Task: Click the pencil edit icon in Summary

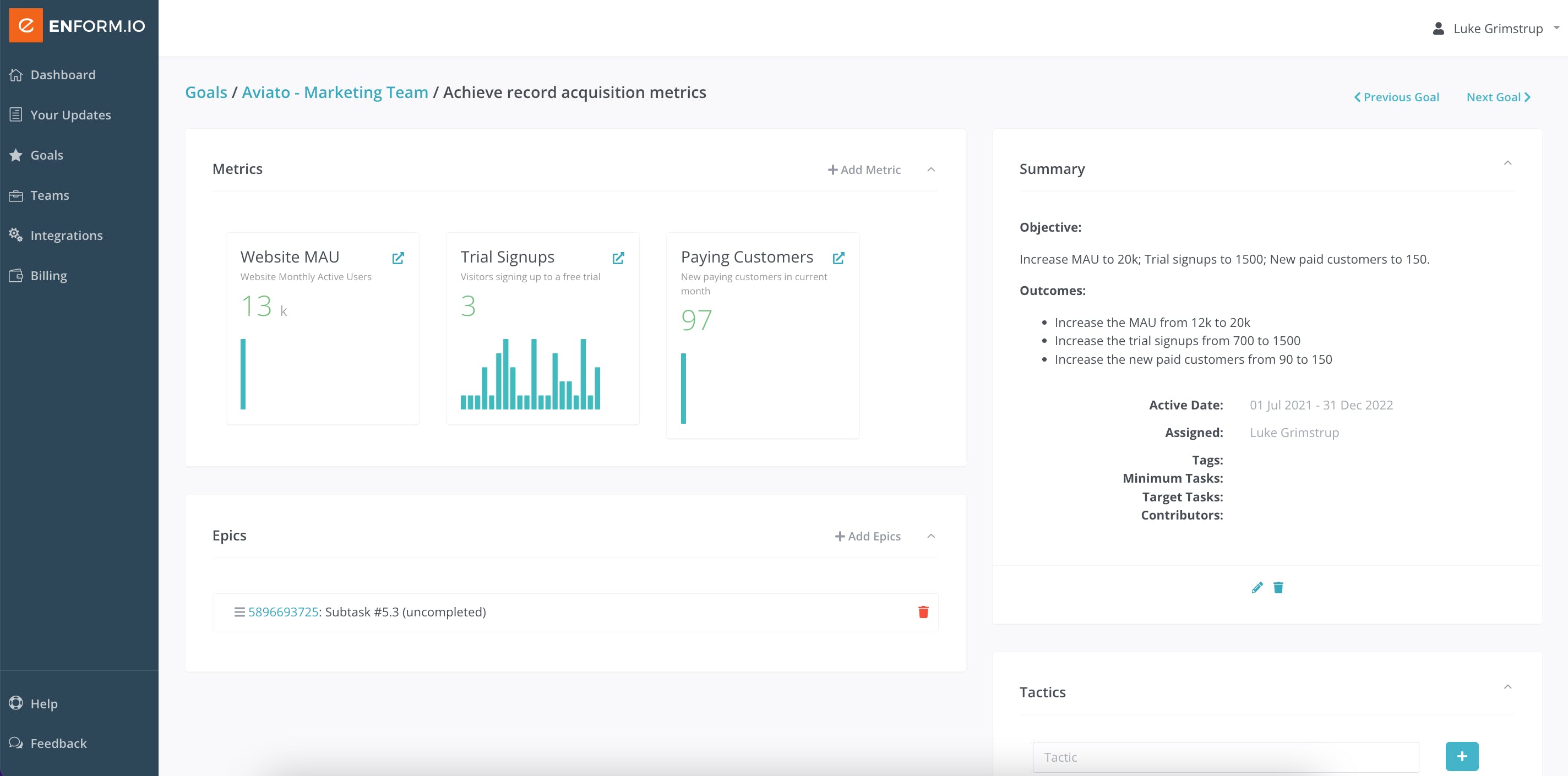Action: [1257, 587]
